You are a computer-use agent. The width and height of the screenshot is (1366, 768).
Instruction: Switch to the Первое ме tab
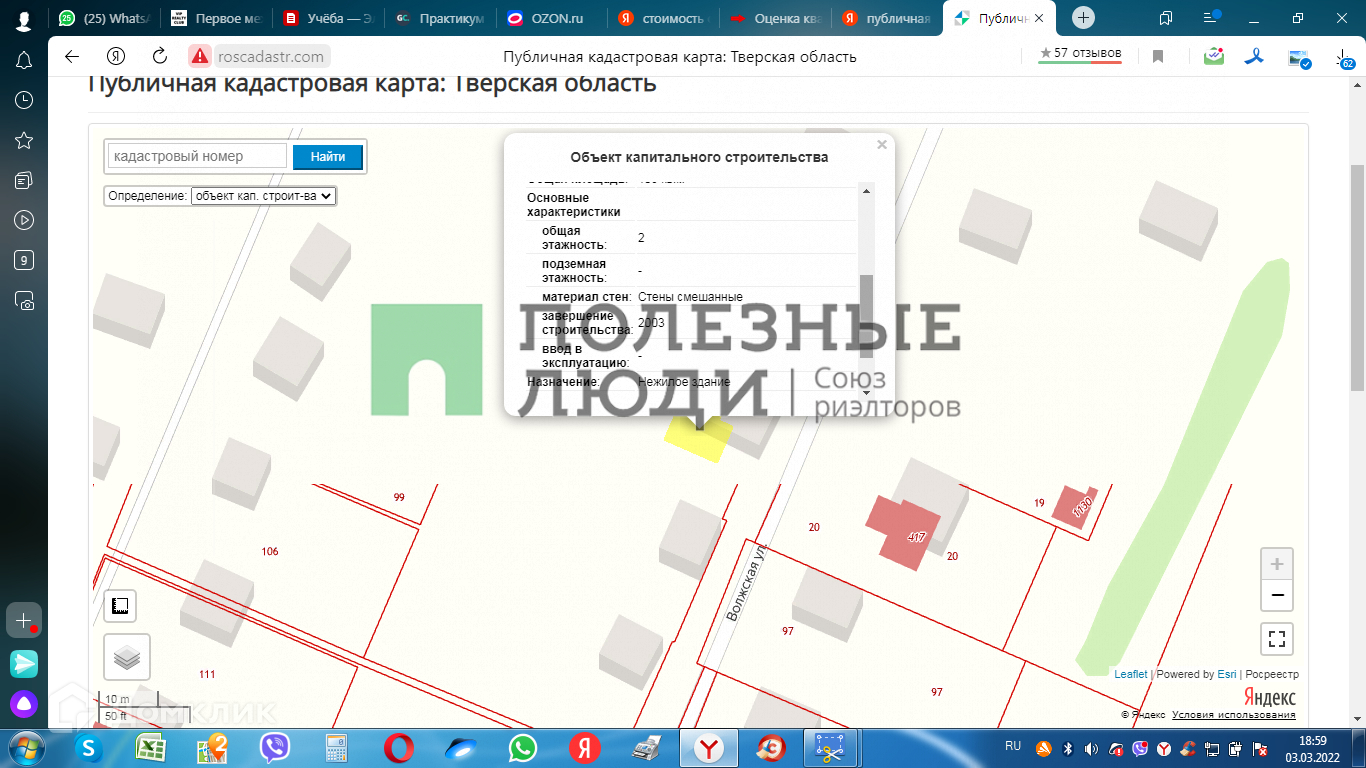(216, 18)
